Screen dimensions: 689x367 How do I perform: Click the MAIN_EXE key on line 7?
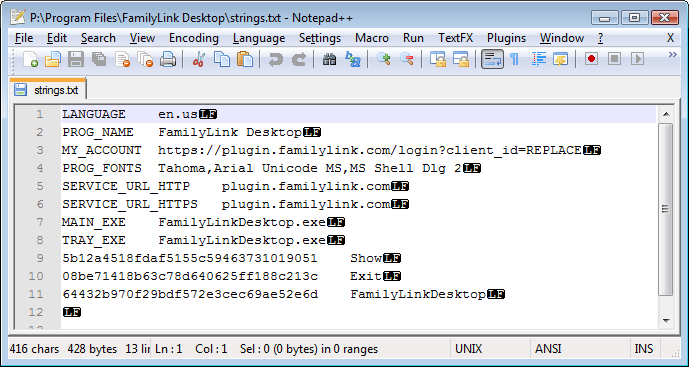pos(94,222)
